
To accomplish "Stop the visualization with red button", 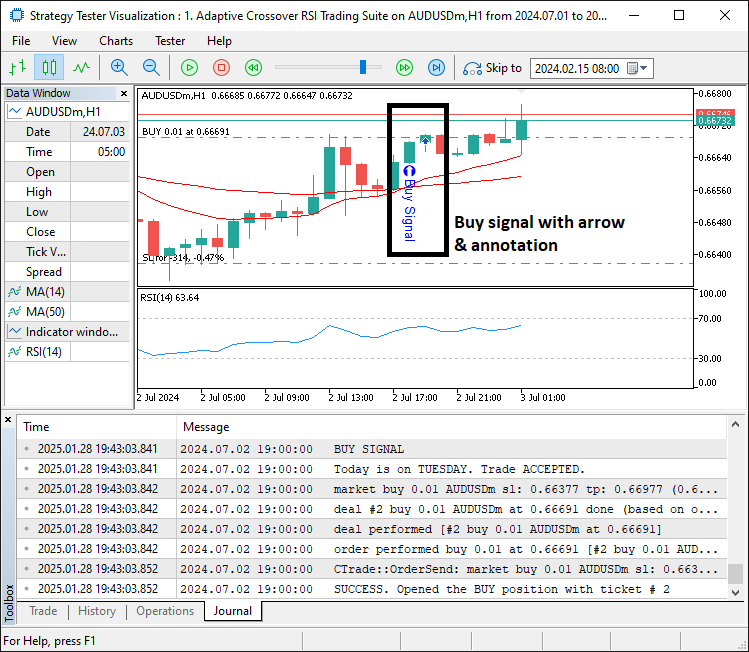I will coord(221,68).
